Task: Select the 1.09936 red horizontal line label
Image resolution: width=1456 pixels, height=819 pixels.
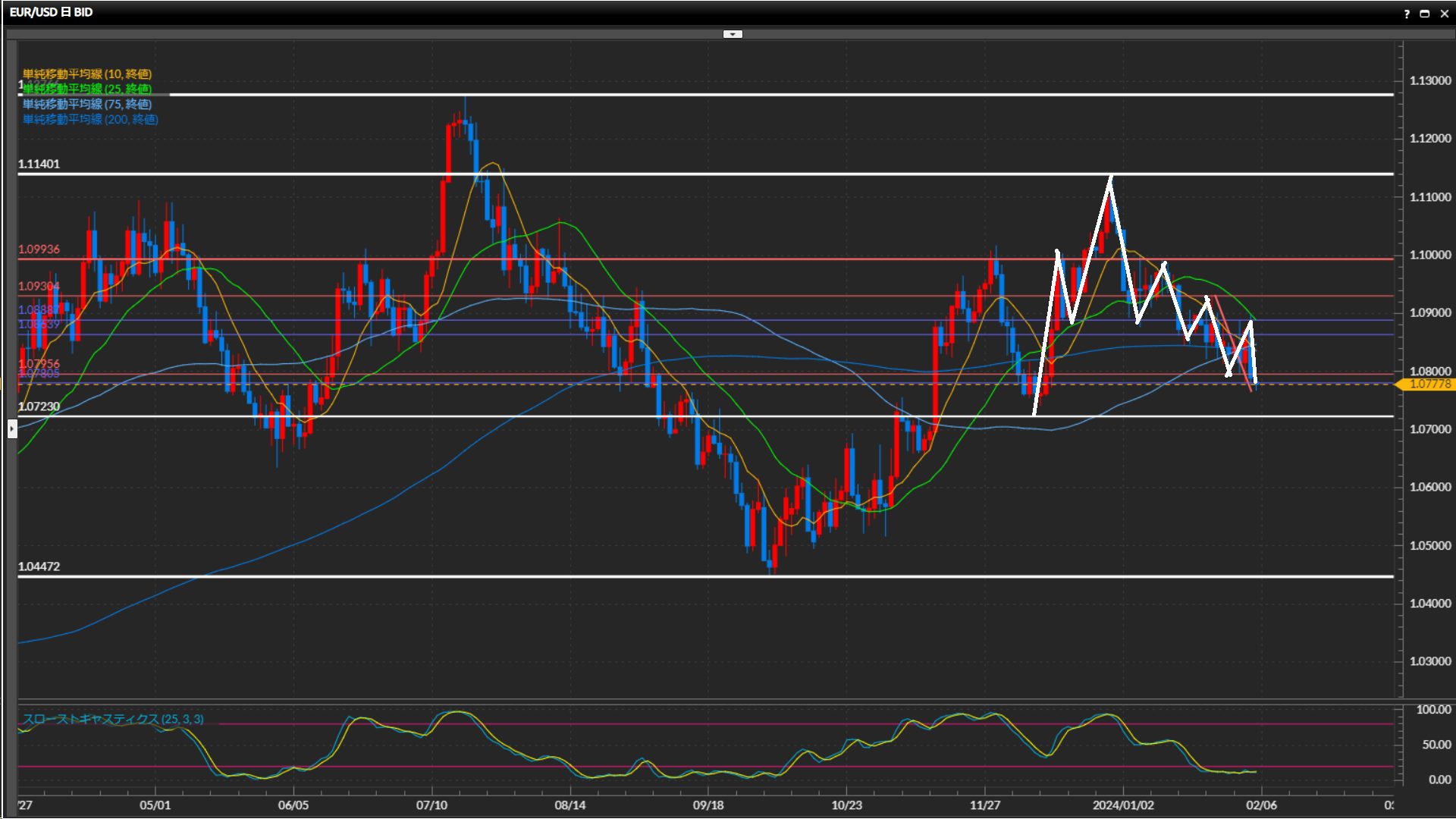Action: pos(39,249)
